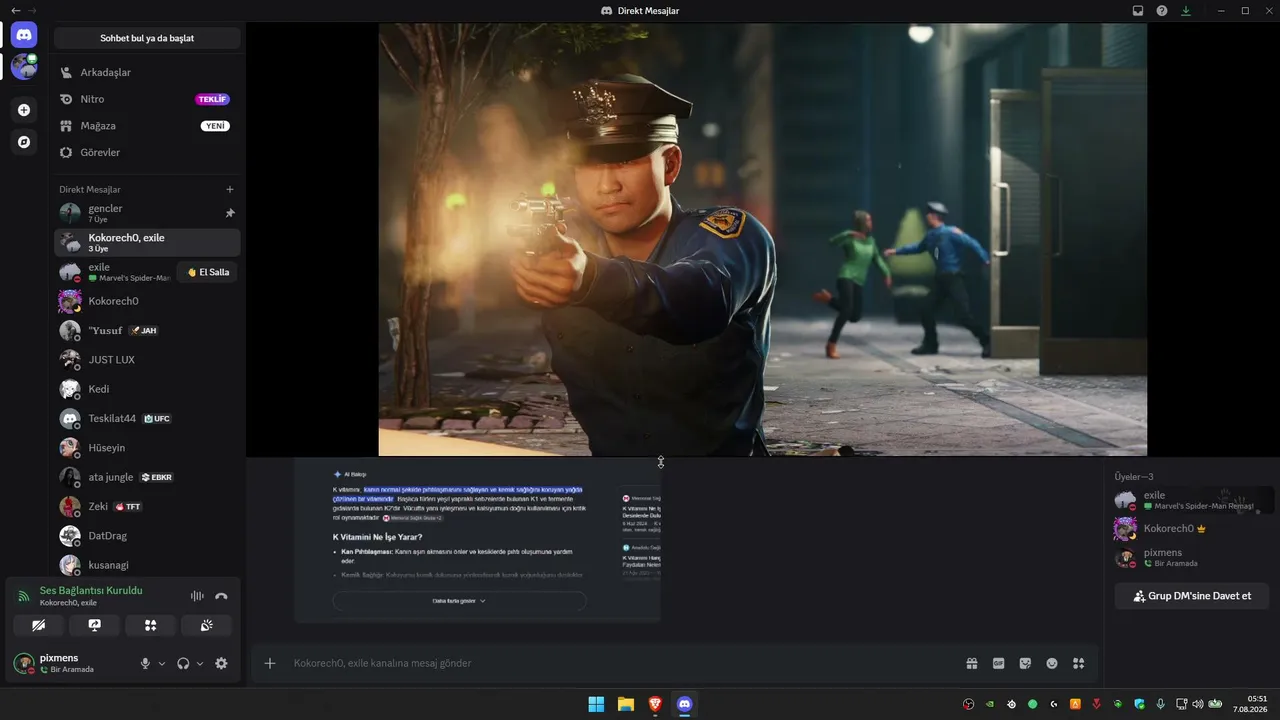Expand headphone output options arrow
This screenshot has height=720, width=1280.
pos(200,663)
